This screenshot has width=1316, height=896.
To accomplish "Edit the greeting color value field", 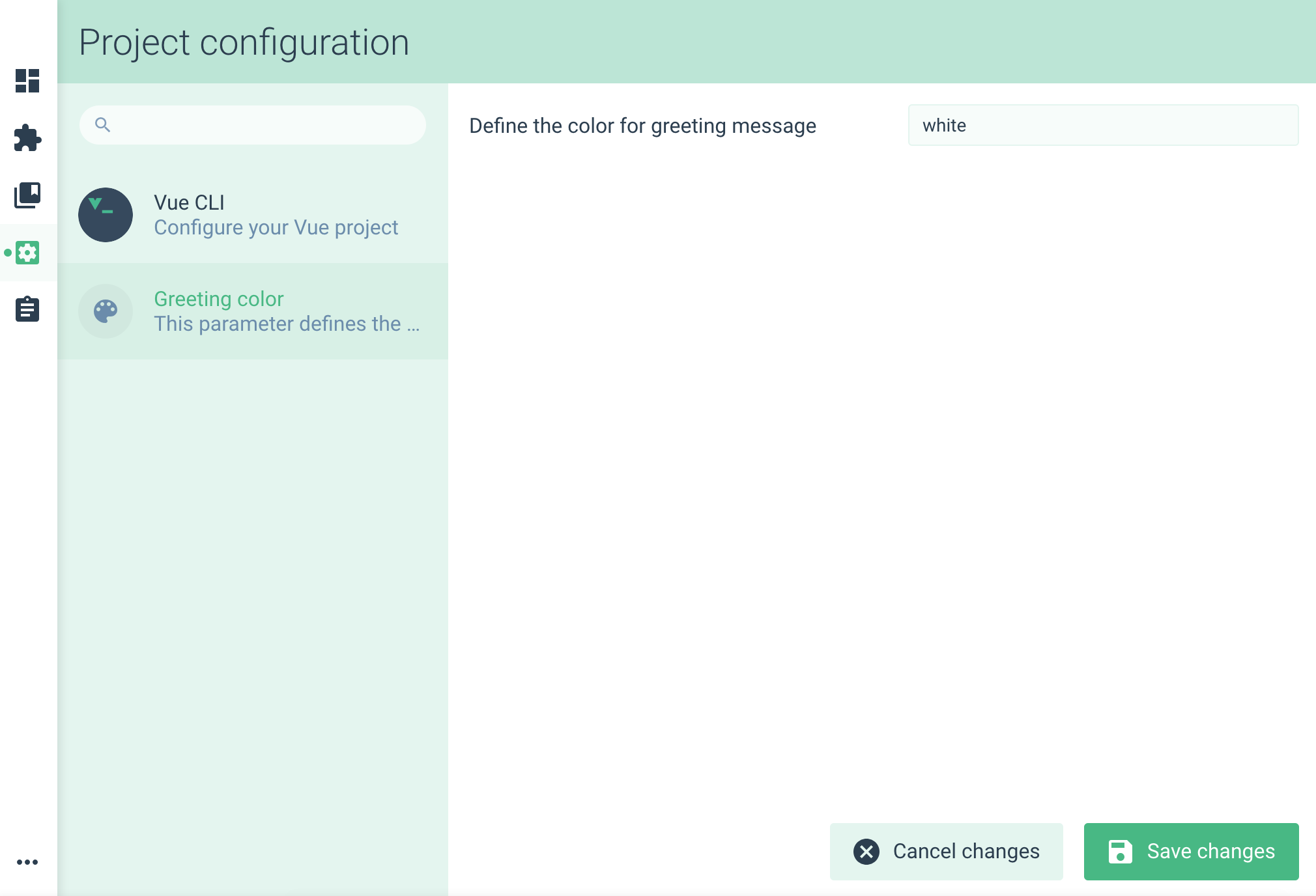I will 1100,125.
